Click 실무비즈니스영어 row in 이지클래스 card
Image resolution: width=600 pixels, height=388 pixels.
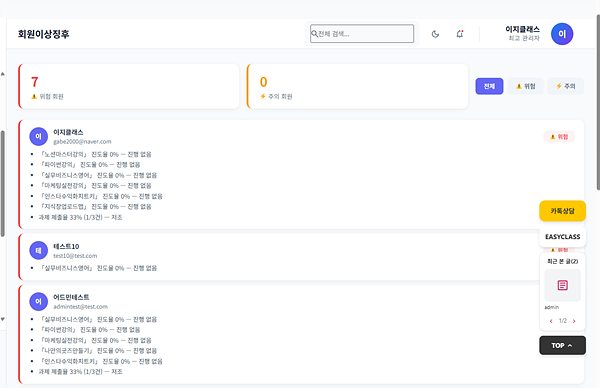click(x=98, y=175)
